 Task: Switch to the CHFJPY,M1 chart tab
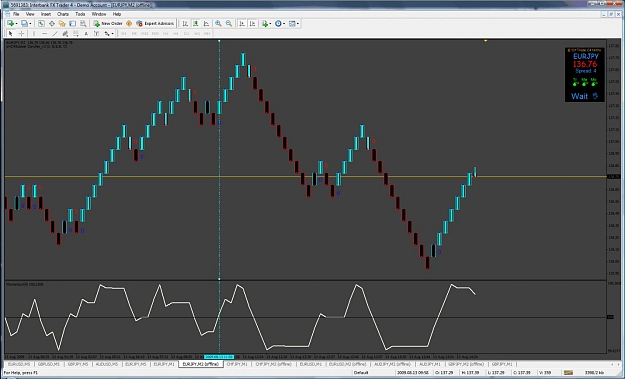tap(237, 364)
